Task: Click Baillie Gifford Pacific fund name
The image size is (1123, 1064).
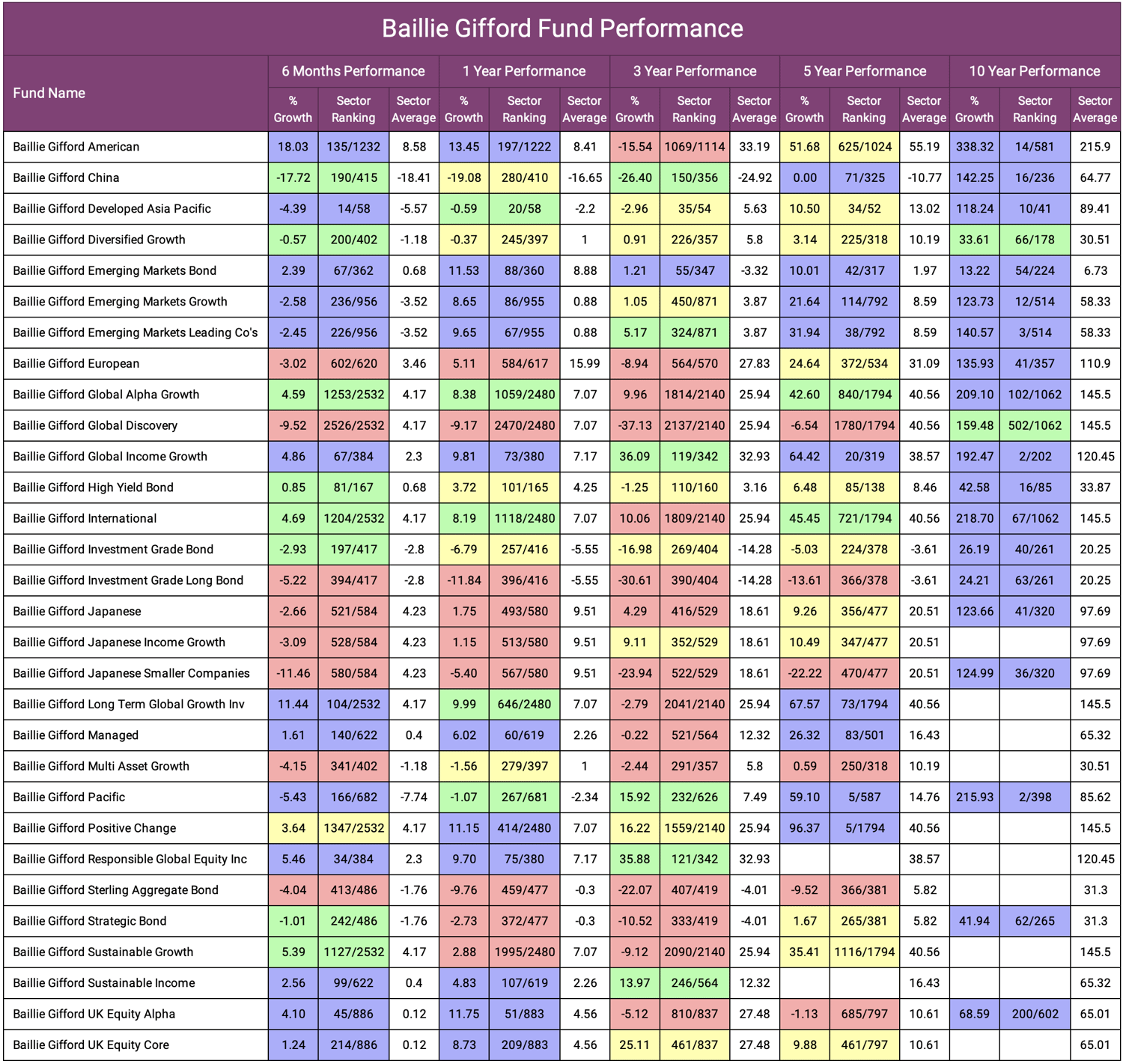Action: (x=69, y=797)
